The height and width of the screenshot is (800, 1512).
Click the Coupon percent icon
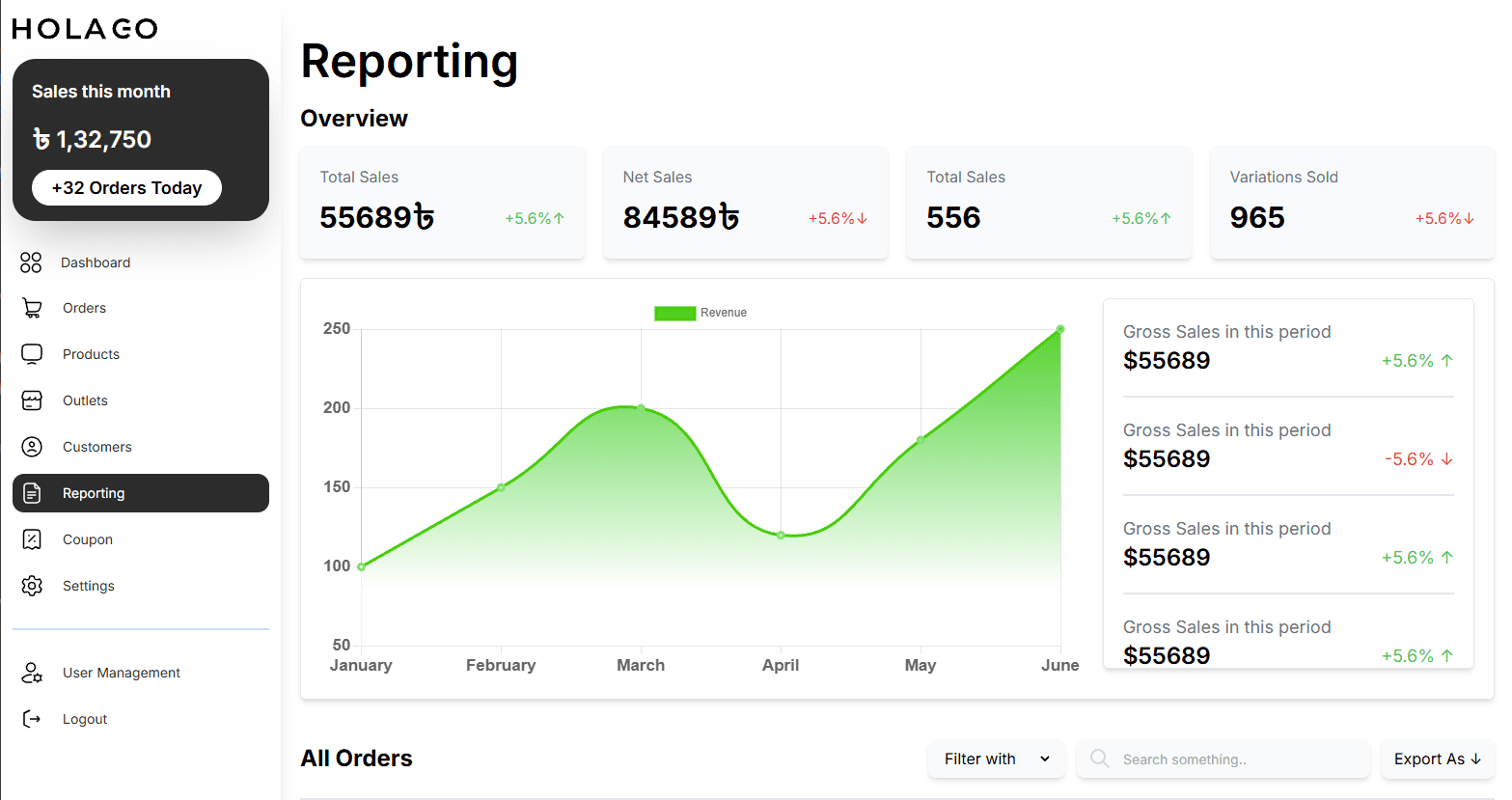click(x=32, y=539)
